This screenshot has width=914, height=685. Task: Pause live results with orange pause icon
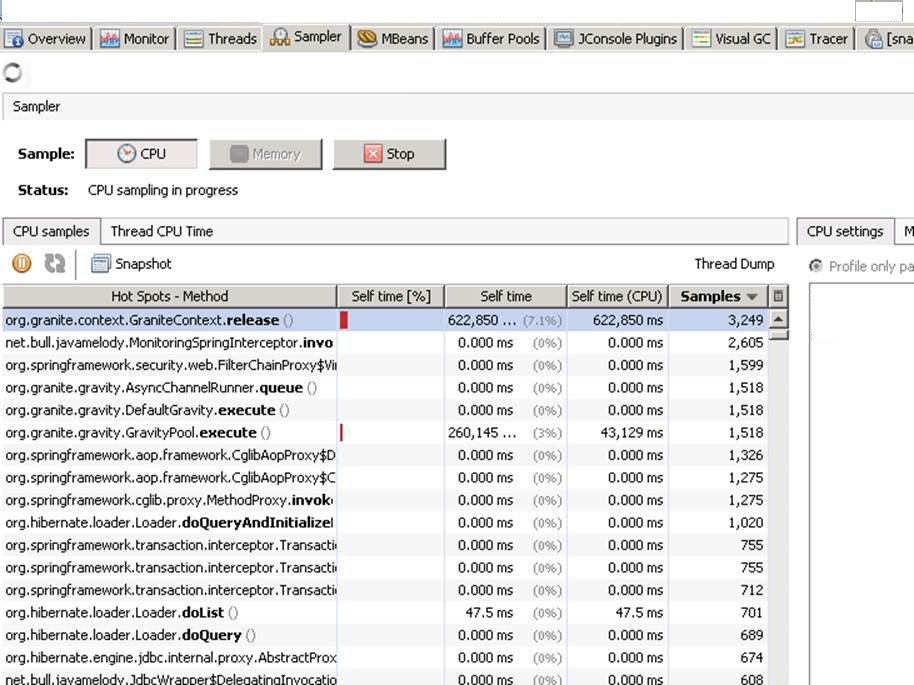click(x=22, y=264)
